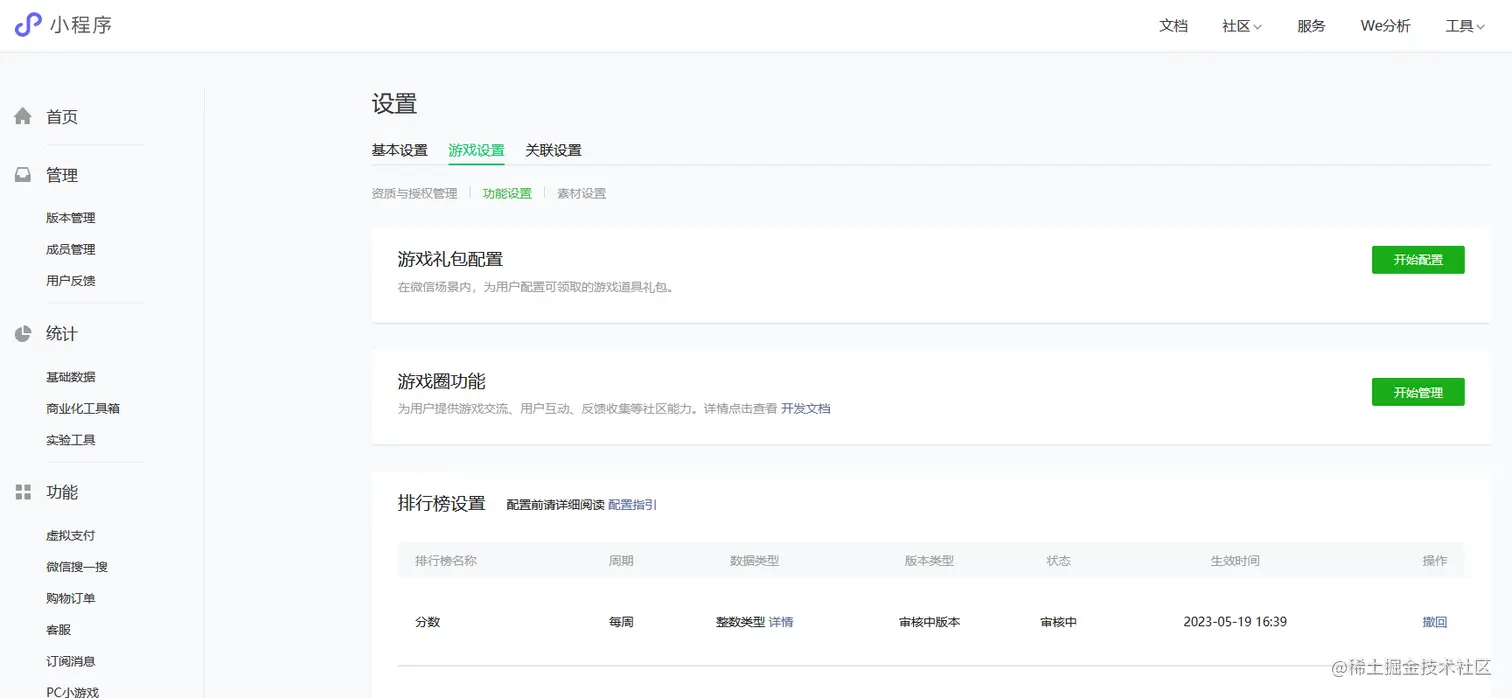Navigate to 虚拟支付 under 功能
The height and width of the screenshot is (698, 1512).
(x=71, y=534)
